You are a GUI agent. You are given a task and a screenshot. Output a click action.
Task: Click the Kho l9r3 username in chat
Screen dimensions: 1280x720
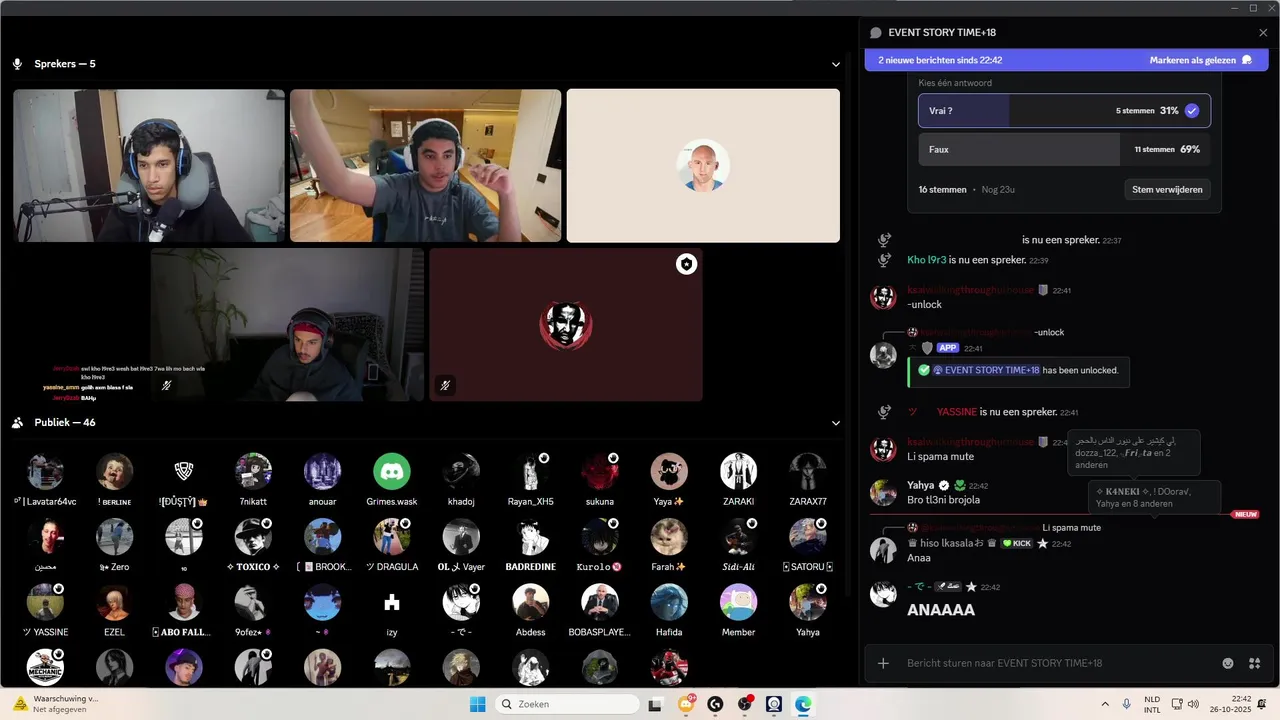(x=929, y=260)
